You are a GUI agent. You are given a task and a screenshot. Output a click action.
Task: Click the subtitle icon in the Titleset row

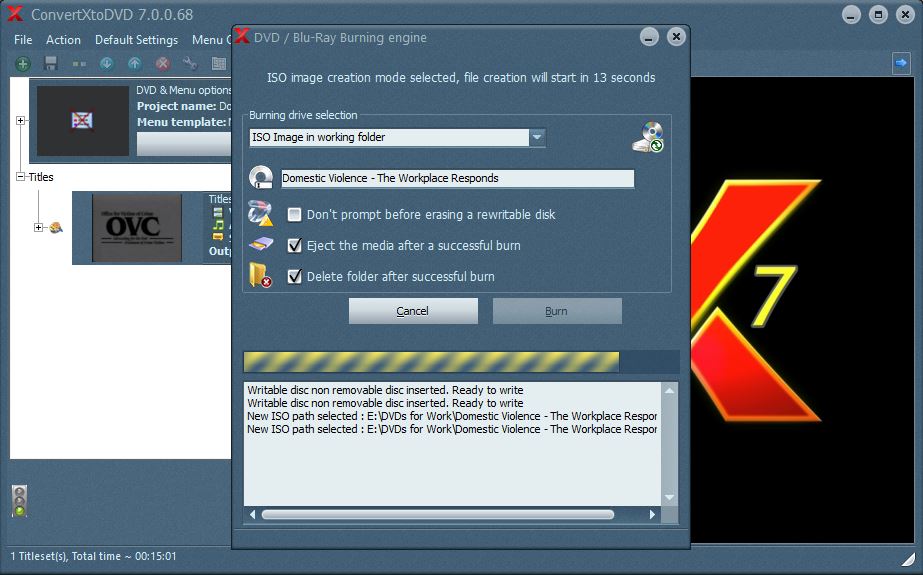218,237
